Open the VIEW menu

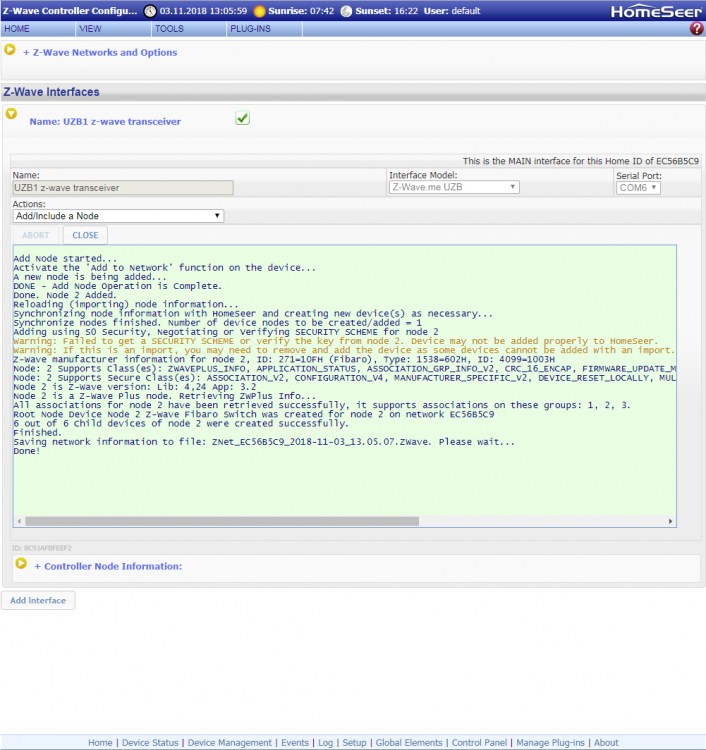(x=90, y=29)
